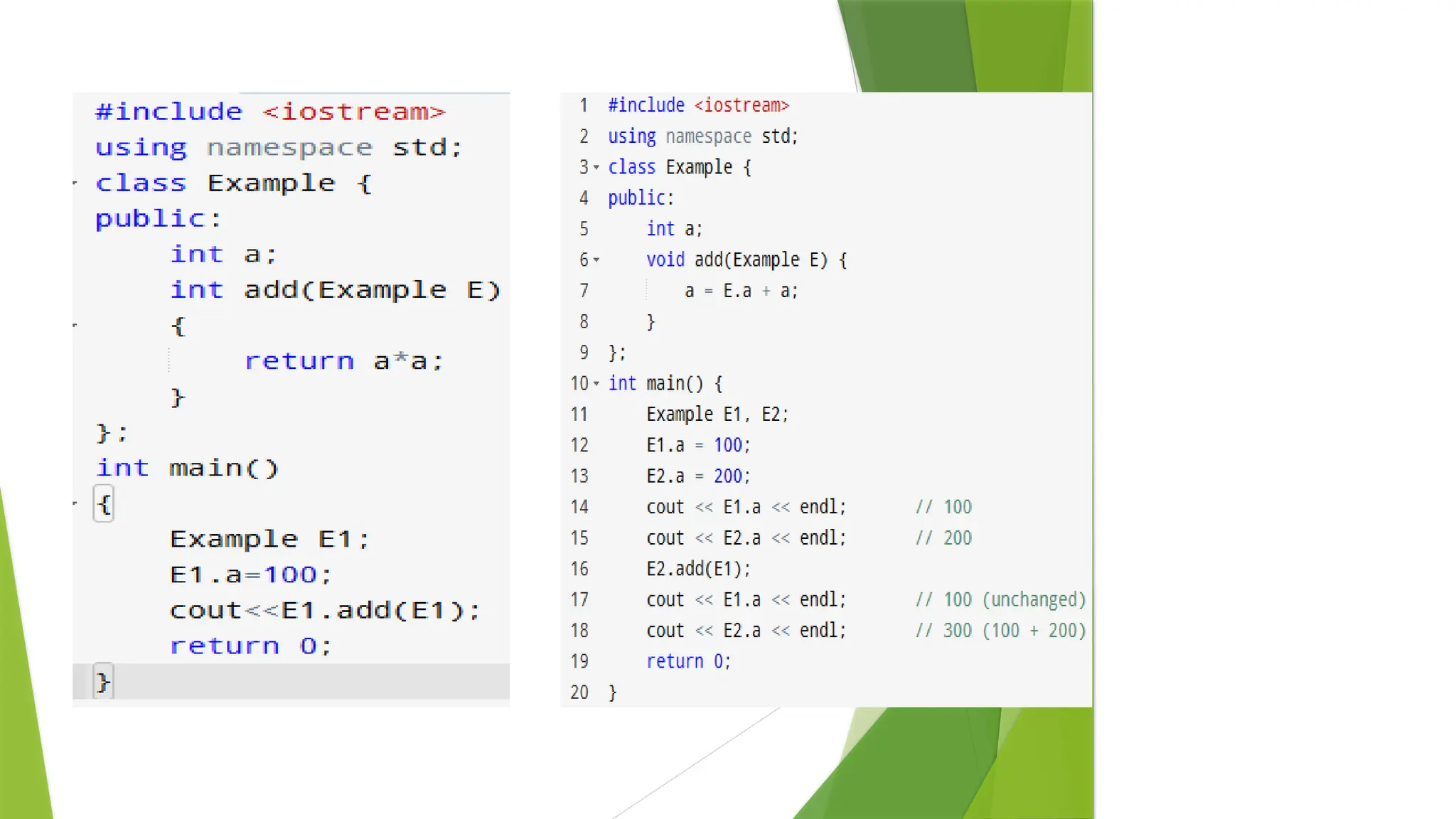Viewport: 1456px width, 819px height.
Task: Click the comment '// 100 (unchanged)'
Action: coord(1000,600)
